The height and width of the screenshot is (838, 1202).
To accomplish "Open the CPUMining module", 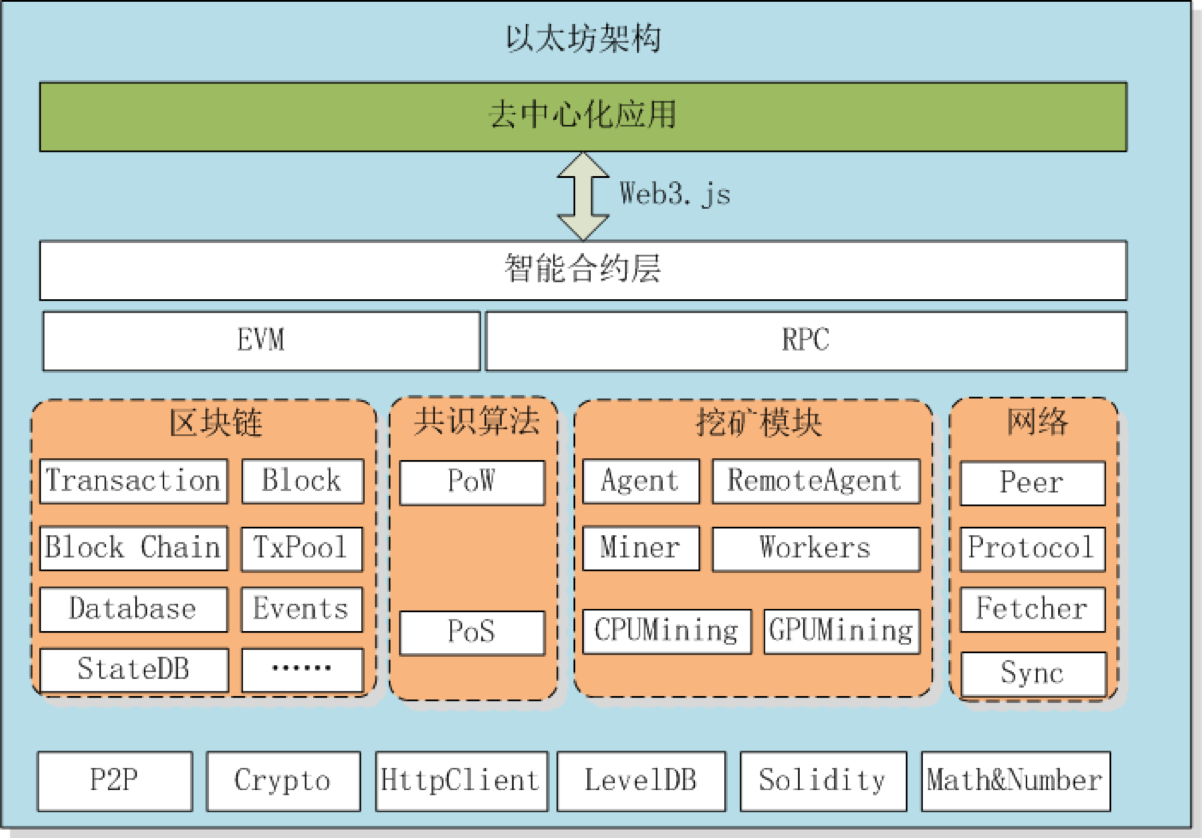I will click(x=666, y=631).
